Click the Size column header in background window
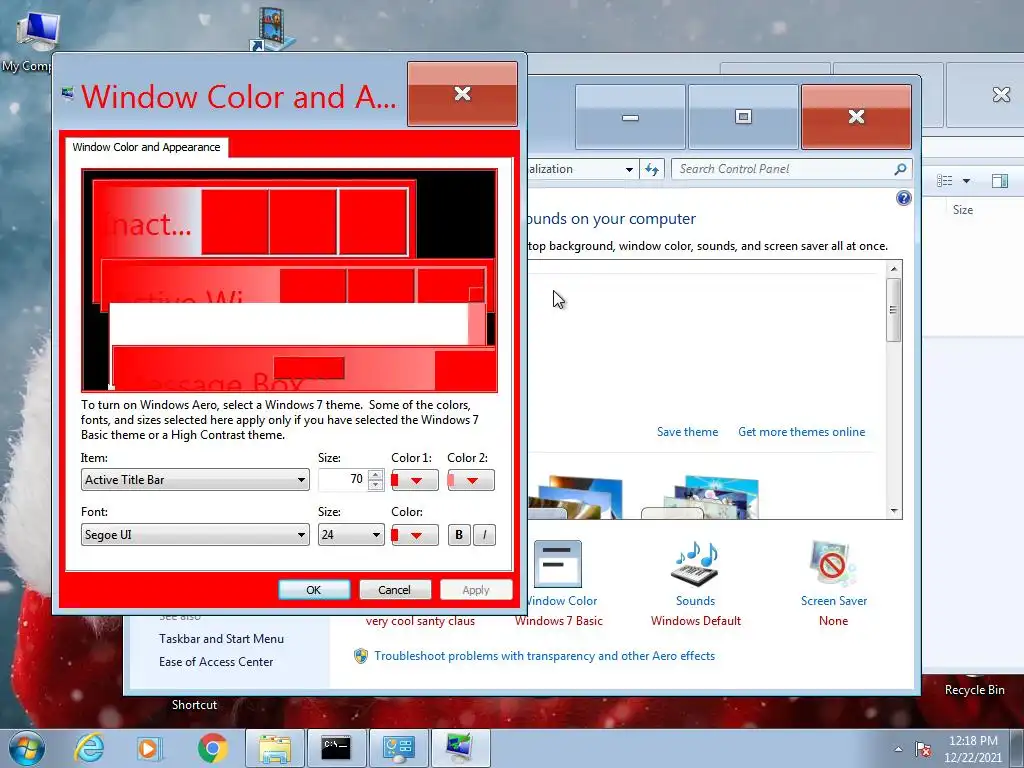This screenshot has width=1024, height=768. (963, 210)
